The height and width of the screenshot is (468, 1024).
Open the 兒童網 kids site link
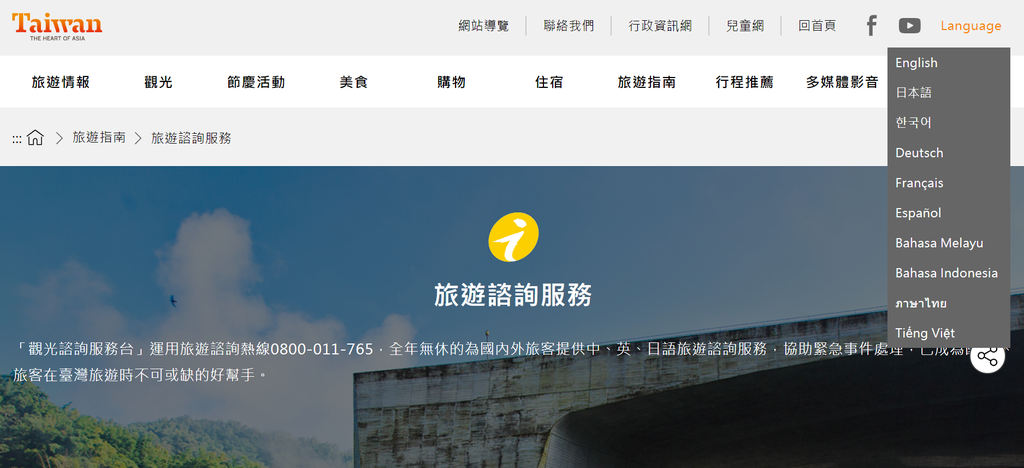(744, 26)
